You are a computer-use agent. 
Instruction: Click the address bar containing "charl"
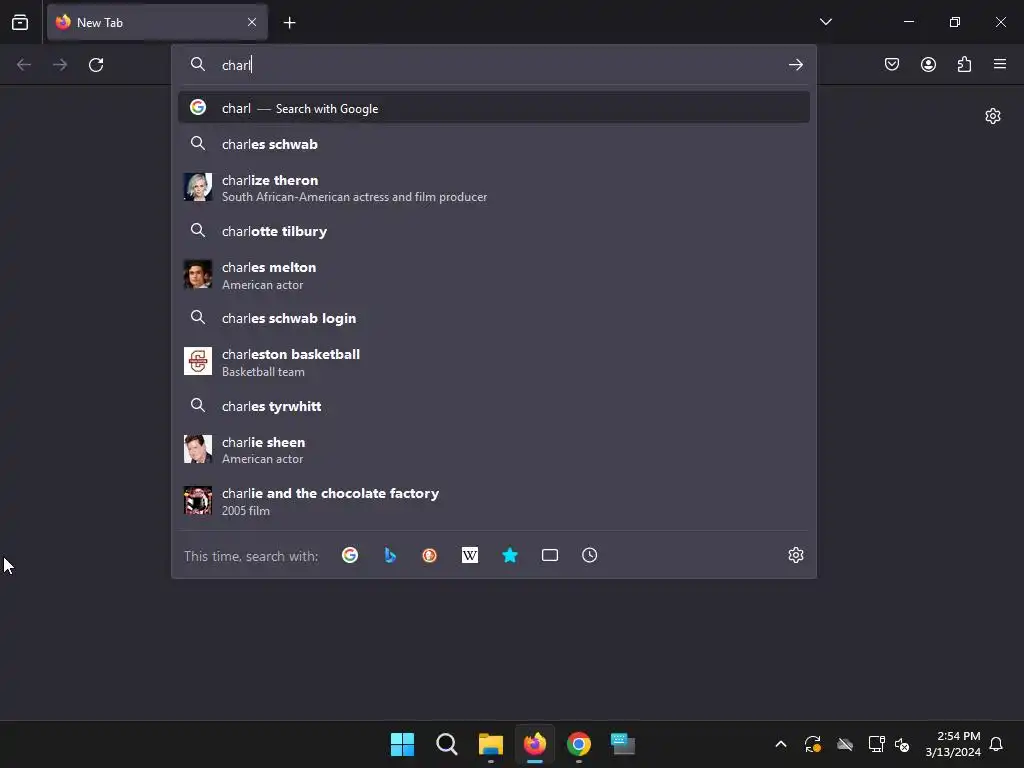click(x=494, y=65)
